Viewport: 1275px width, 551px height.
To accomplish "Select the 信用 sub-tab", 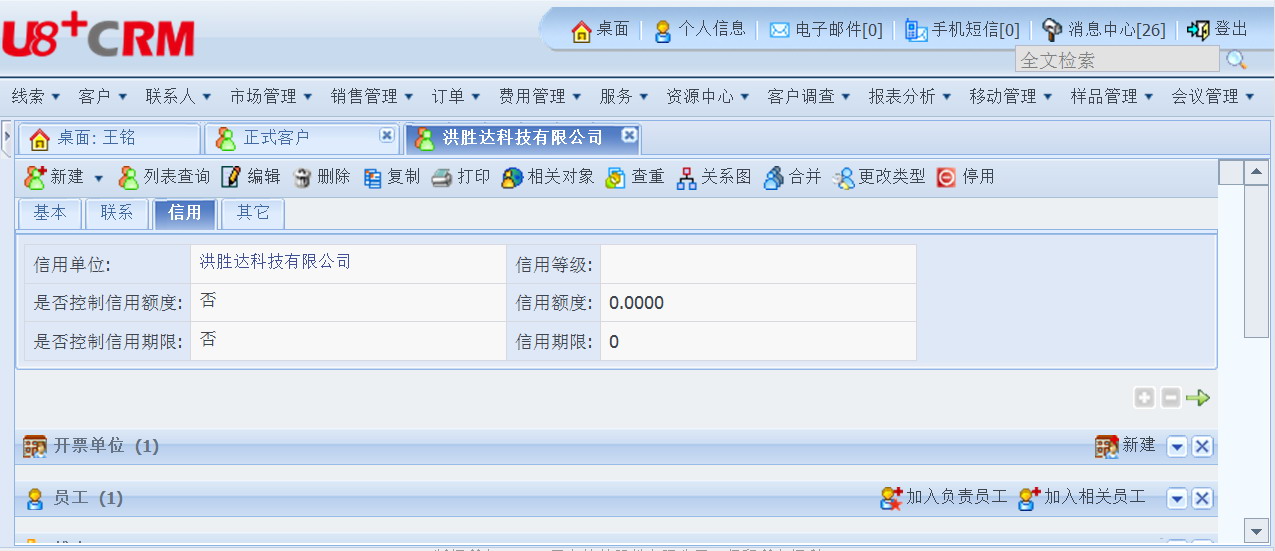I will [185, 213].
